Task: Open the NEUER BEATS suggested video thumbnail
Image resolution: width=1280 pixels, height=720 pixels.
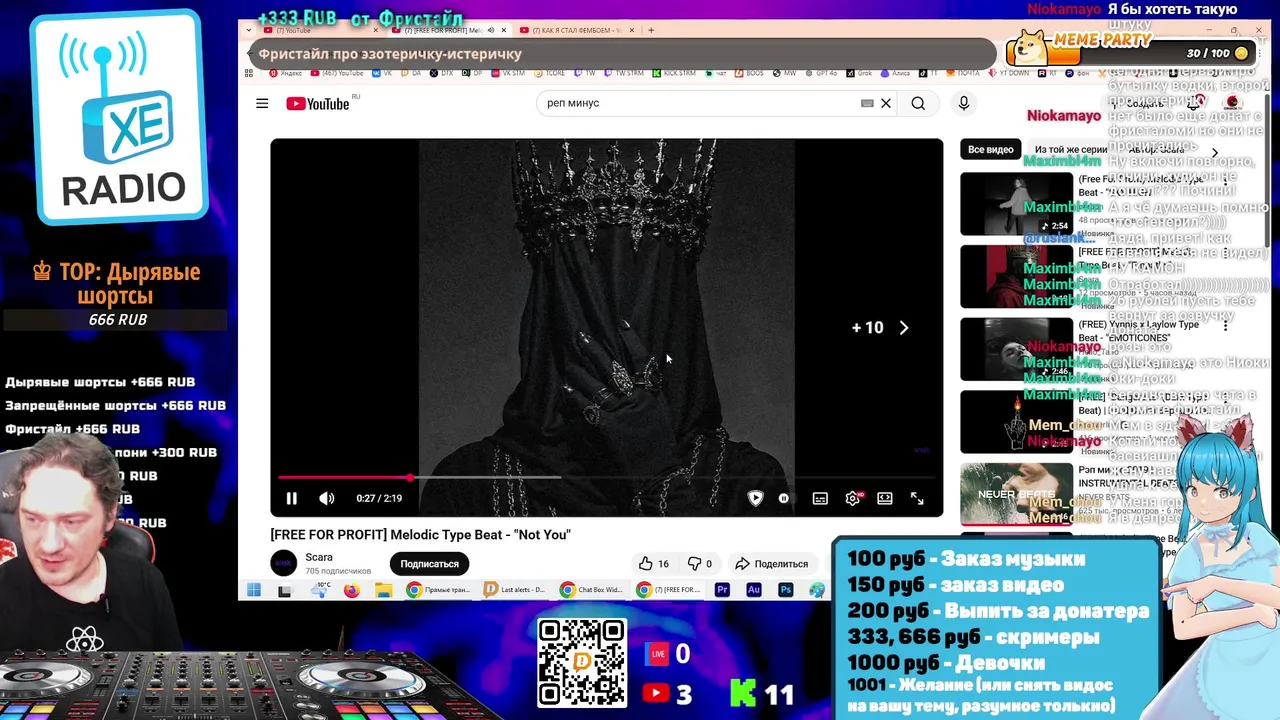Action: pos(1016,493)
